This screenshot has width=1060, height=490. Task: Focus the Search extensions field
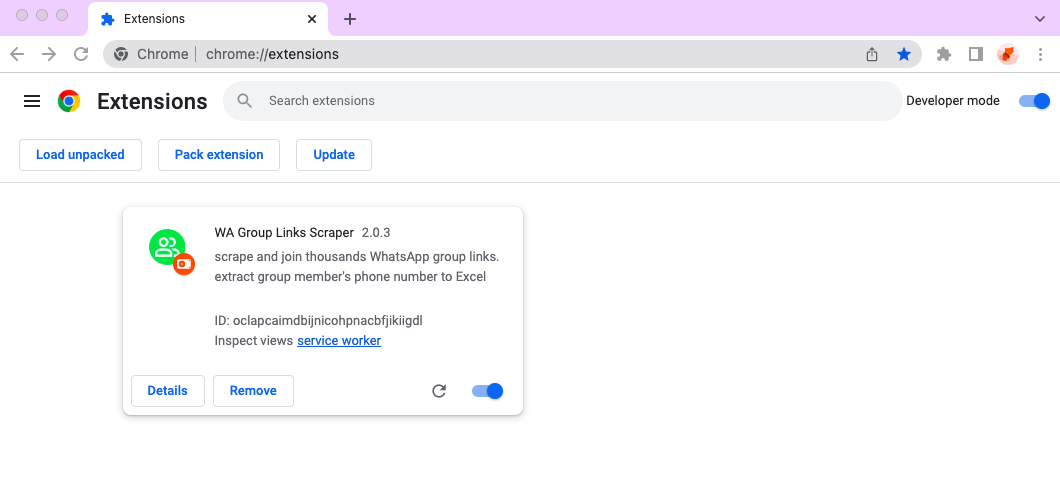562,101
